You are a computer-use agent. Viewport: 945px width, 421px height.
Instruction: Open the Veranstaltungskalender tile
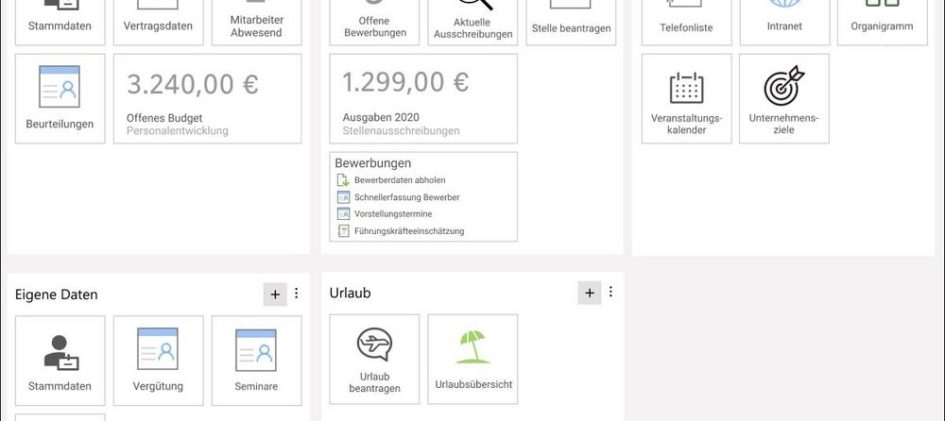686,99
